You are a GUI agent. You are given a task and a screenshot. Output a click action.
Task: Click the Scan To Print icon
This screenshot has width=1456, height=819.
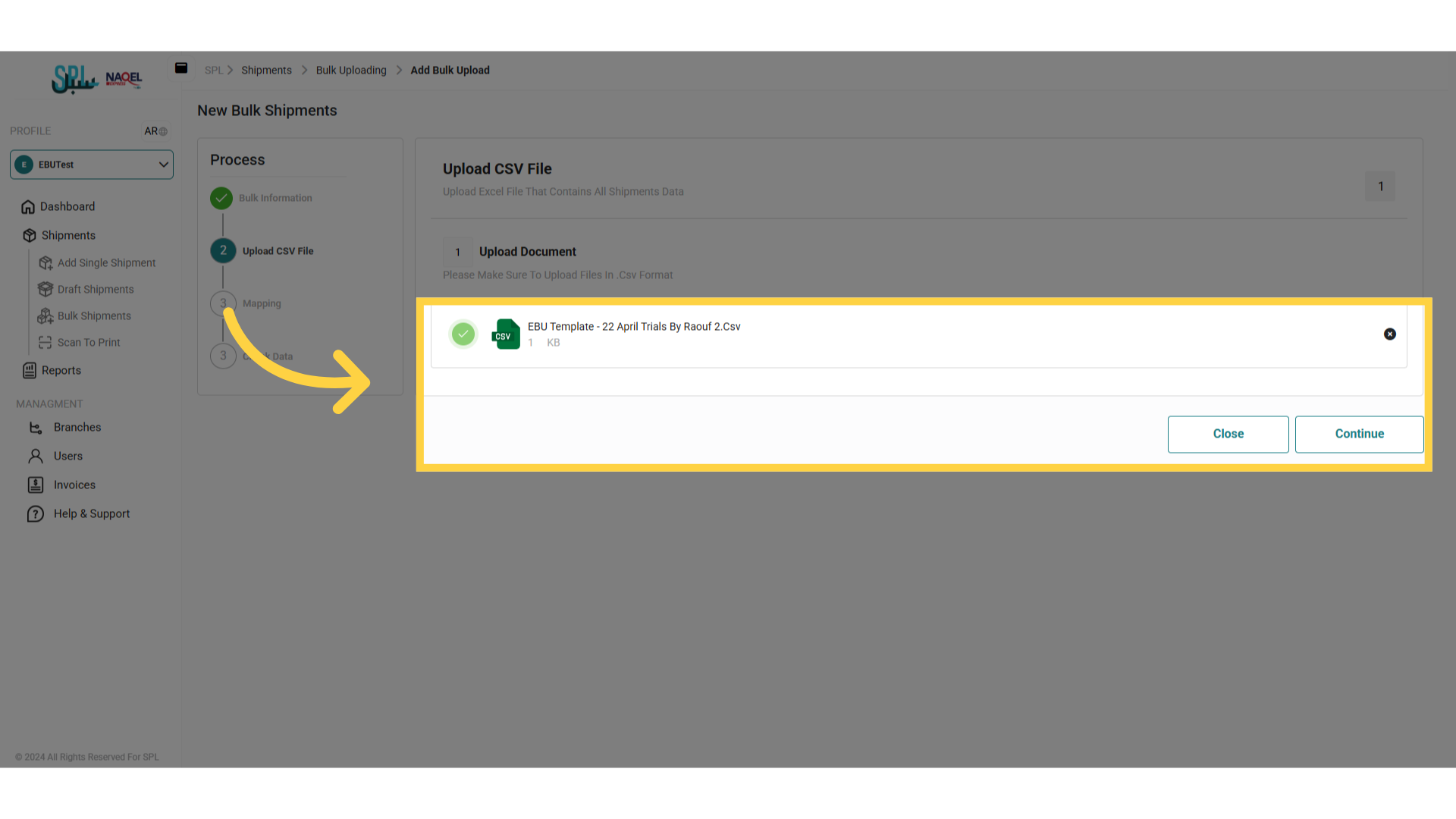point(45,343)
